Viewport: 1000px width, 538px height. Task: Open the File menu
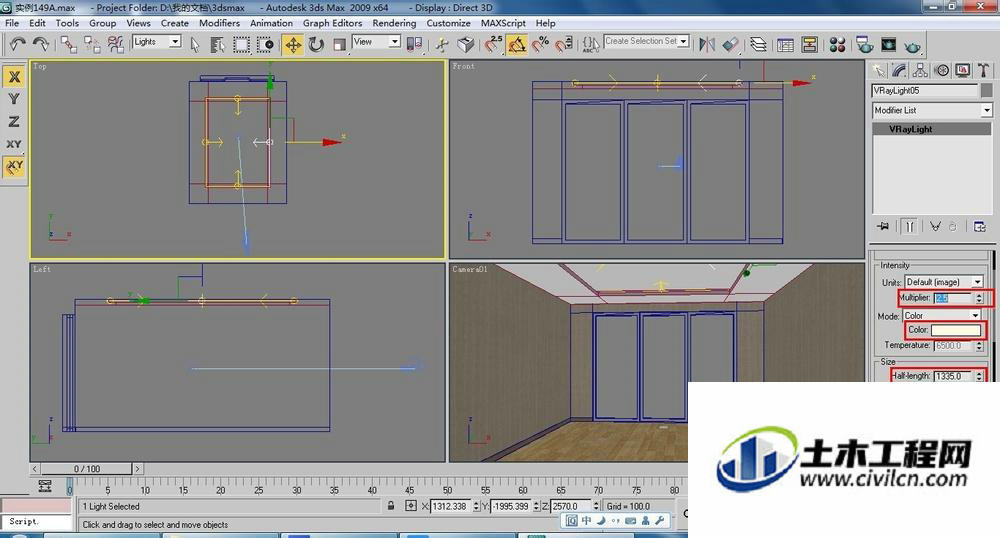(12, 23)
